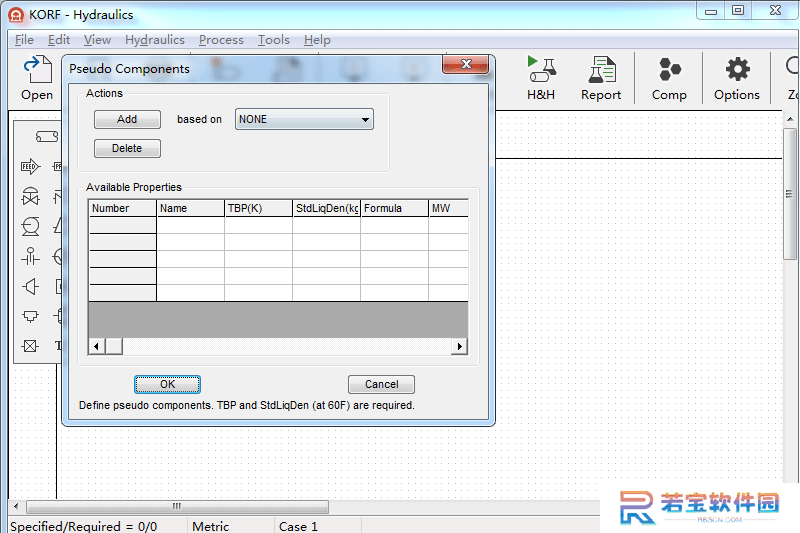This screenshot has width=800, height=533.
Task: Click main canvas horizontal scrollbar thumb
Action: (x=177, y=506)
